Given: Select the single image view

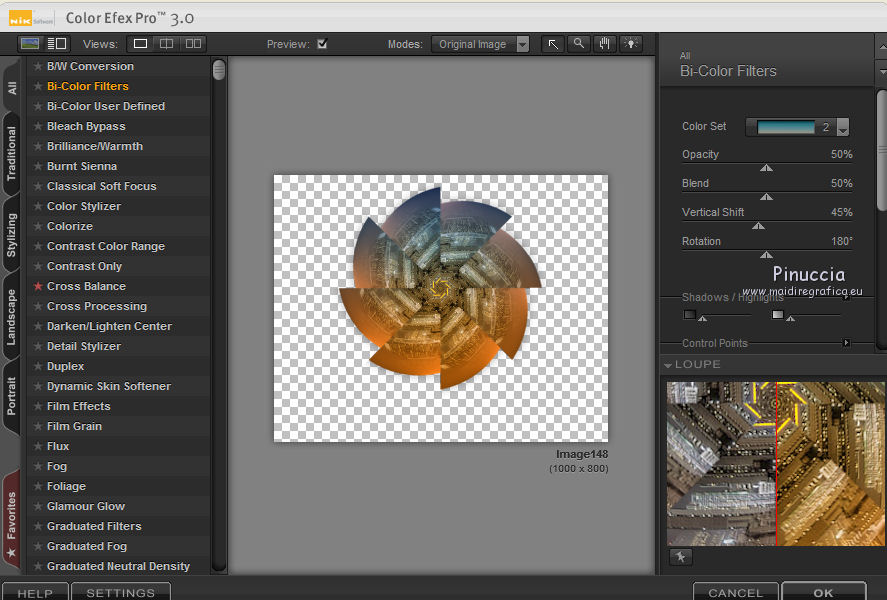Looking at the screenshot, I should [140, 44].
